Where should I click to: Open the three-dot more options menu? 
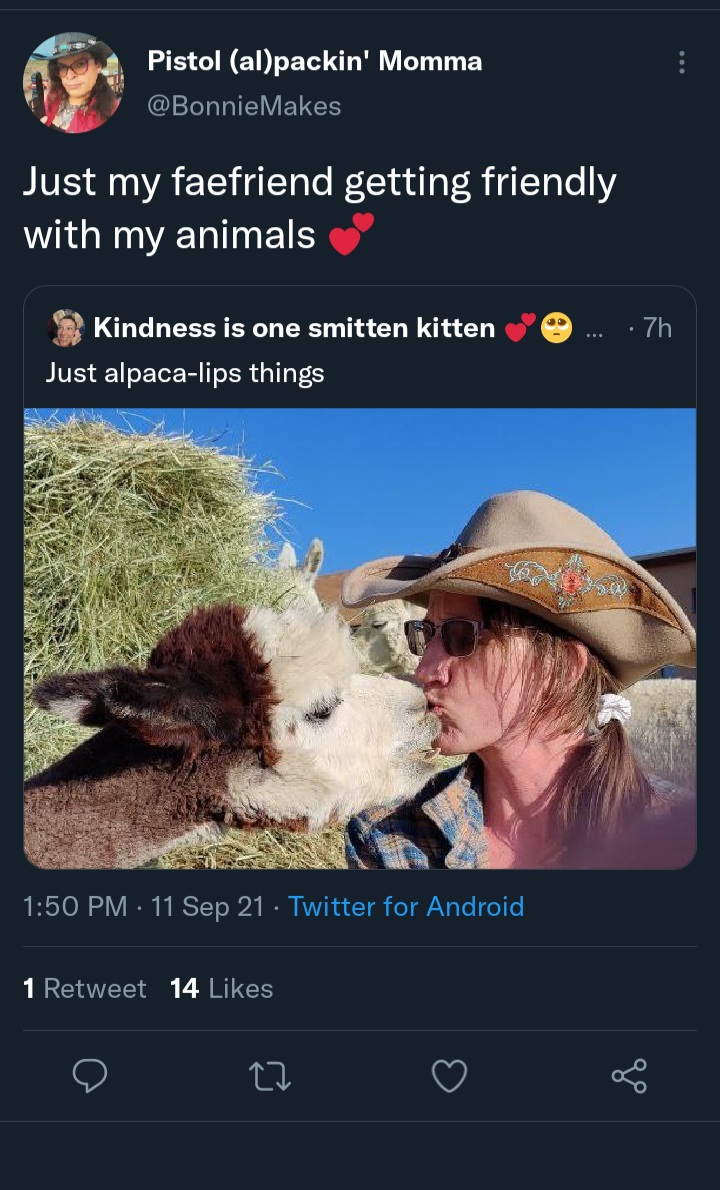click(682, 62)
